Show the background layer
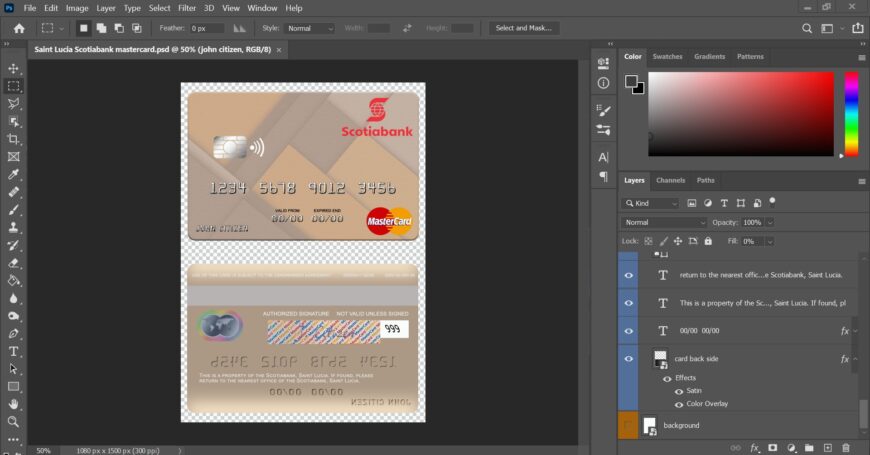The width and height of the screenshot is (870, 455). pos(628,425)
